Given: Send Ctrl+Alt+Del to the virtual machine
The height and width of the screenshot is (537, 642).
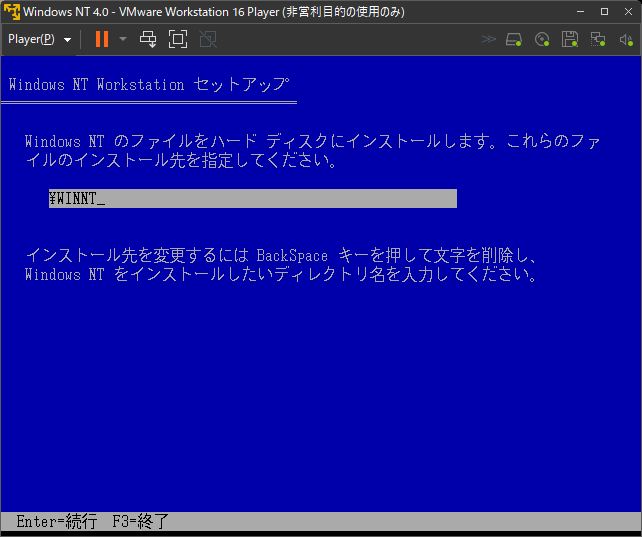Looking at the screenshot, I should pos(148,39).
